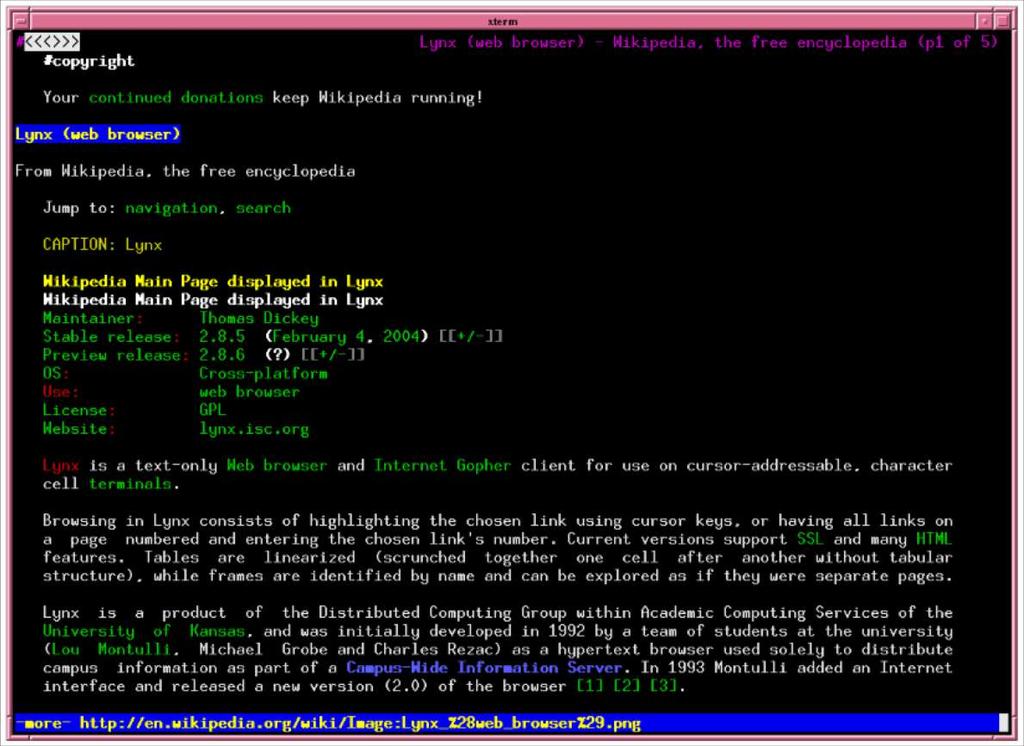The image size is (1024, 746).
Task: Select the yellow 'Wikipedia Main Page displayed in Lynx' link
Action: click(213, 282)
